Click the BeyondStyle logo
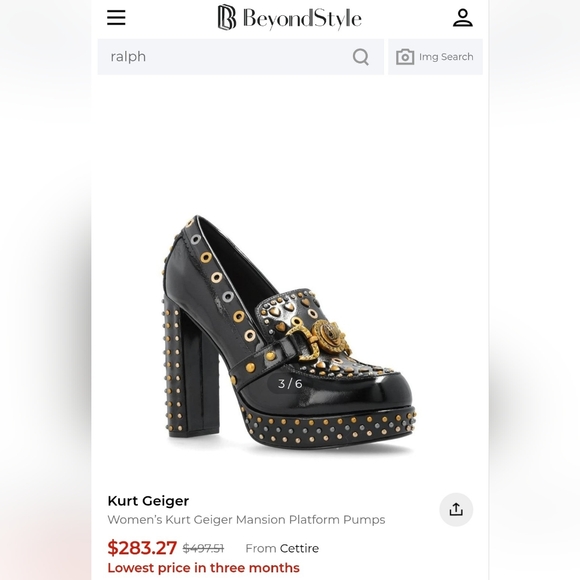Screen dimensions: 580x580 coord(289,17)
